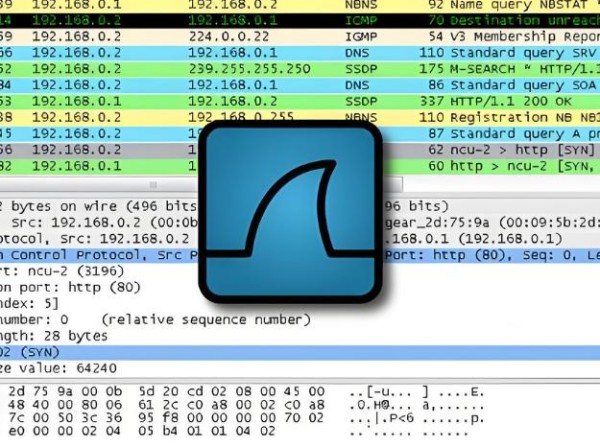Click destination 224.0.0.22 in the IGMP row
The height and width of the screenshot is (447, 600).
tap(229, 37)
